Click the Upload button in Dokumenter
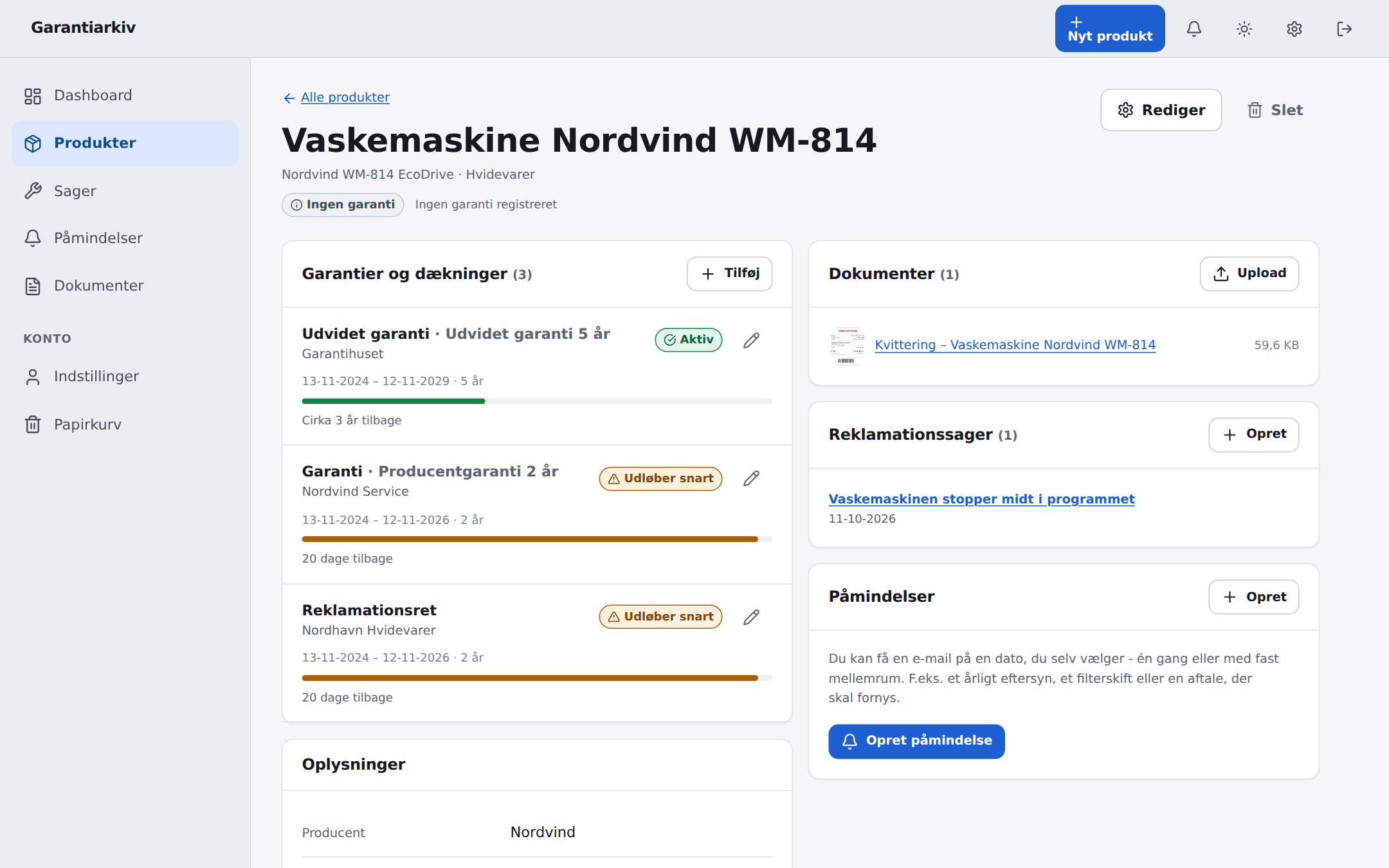 pyautogui.click(x=1249, y=274)
